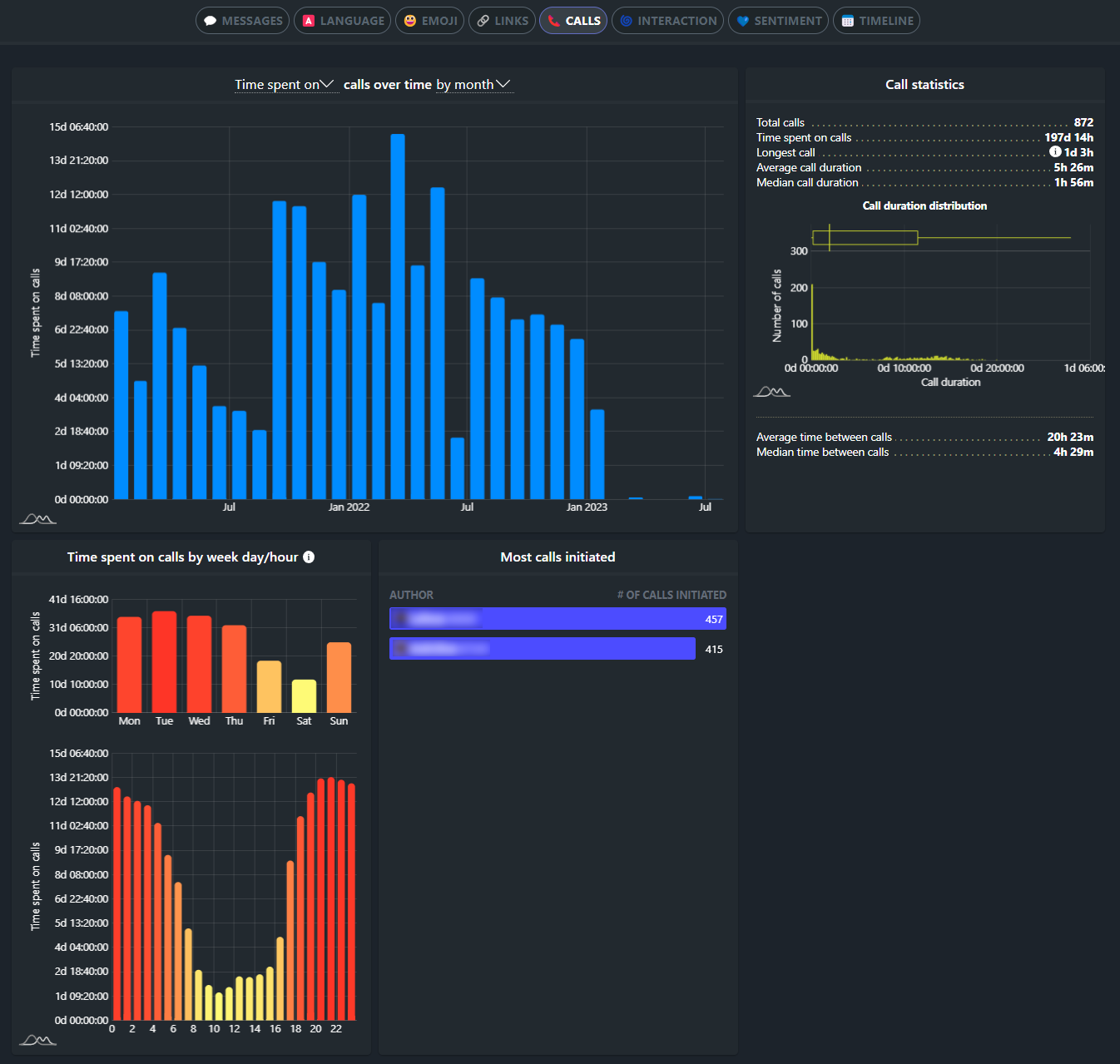This screenshot has width=1120, height=1064.
Task: Click the watermark logo under the monthly calls chart
Action: (39, 518)
